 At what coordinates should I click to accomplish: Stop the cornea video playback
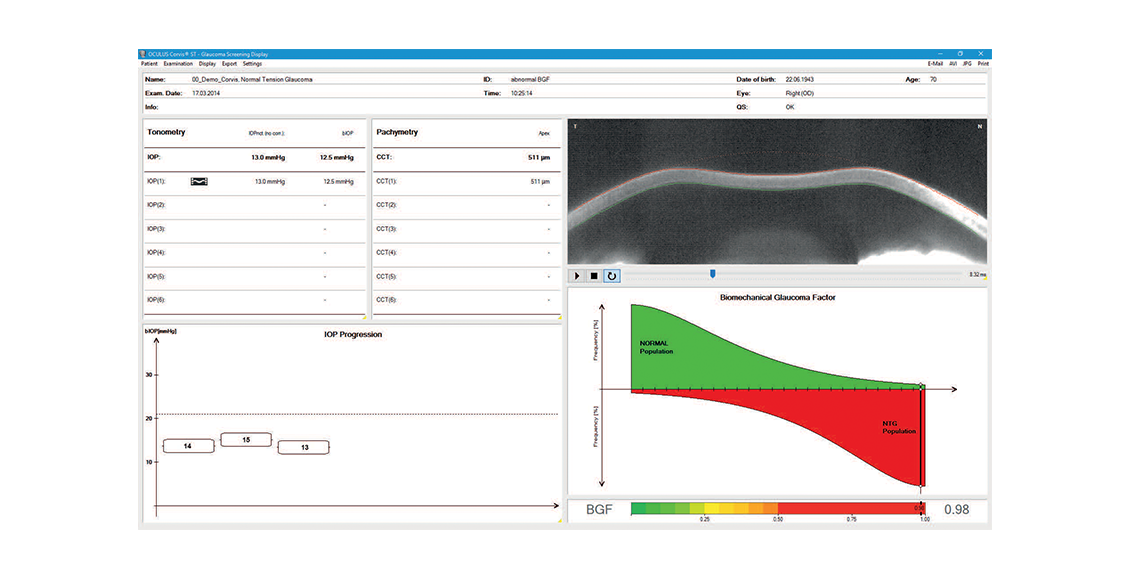[593, 275]
